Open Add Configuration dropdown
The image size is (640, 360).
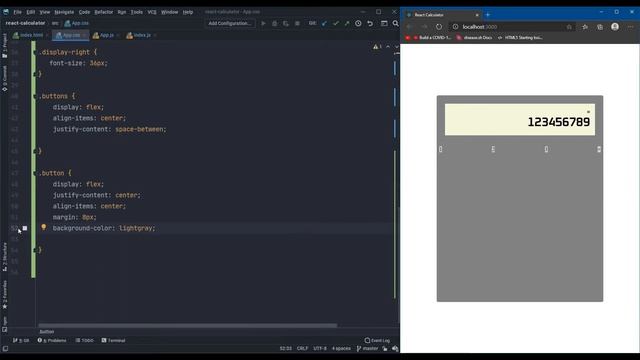tap(229, 23)
